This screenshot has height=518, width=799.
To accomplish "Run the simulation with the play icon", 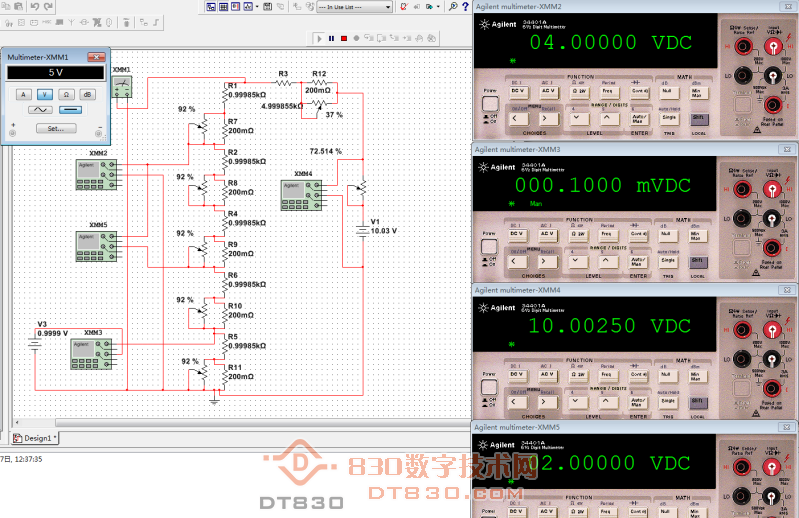I will pos(321,38).
